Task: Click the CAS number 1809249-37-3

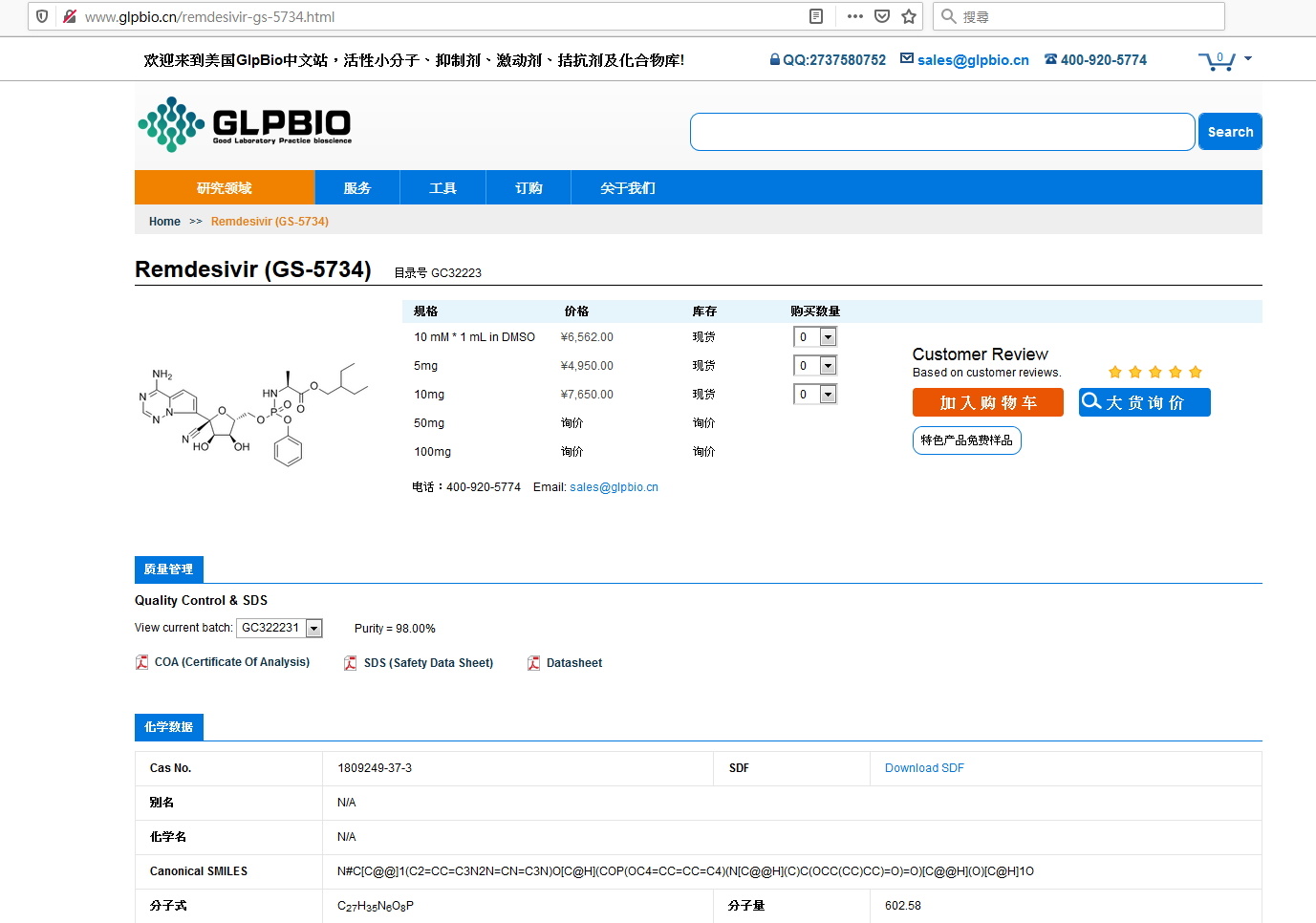Action: click(x=375, y=768)
